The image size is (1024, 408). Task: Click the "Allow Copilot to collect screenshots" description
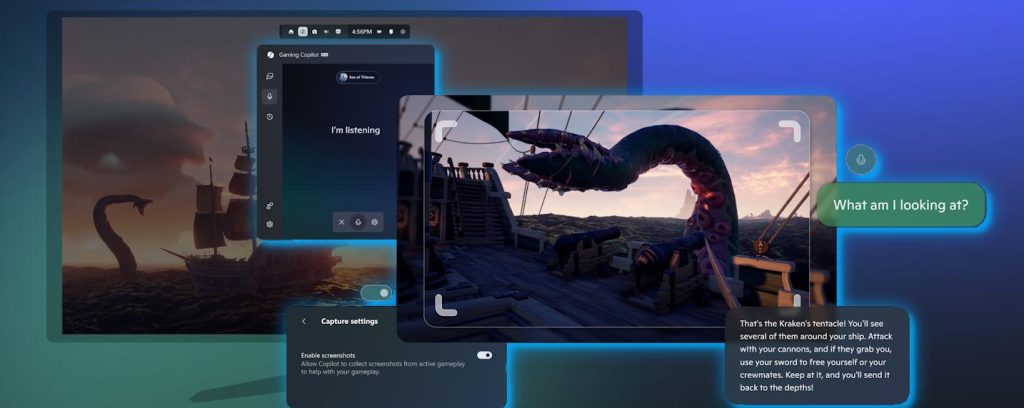coord(383,368)
